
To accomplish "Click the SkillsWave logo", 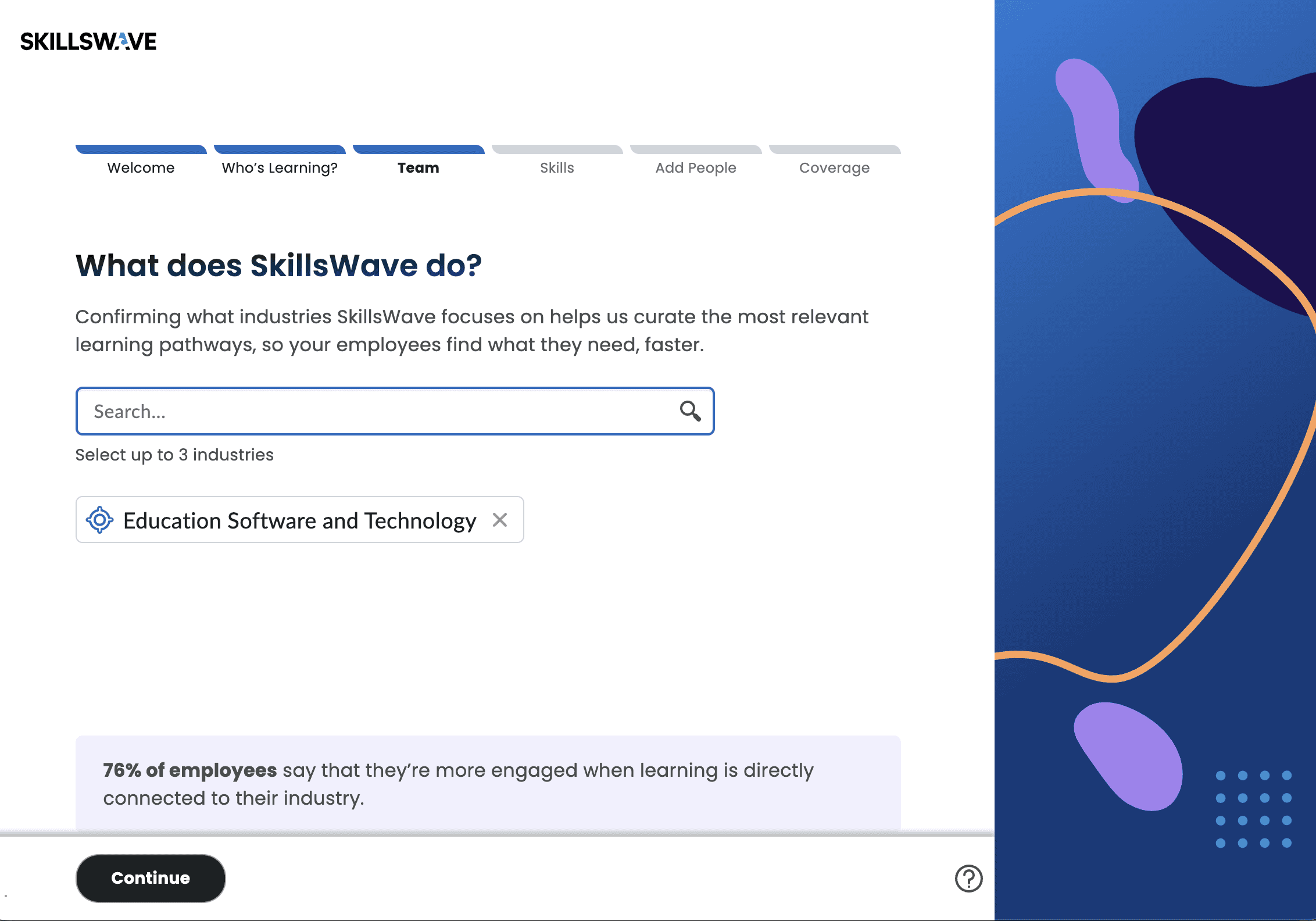I will pyautogui.click(x=88, y=42).
